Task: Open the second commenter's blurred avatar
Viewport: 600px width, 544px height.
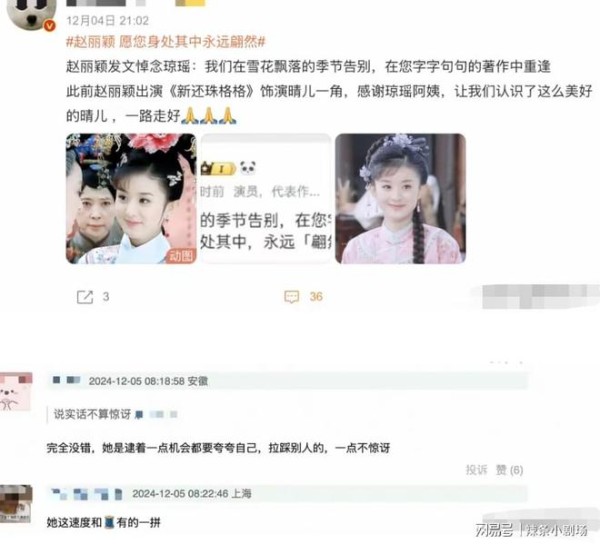Action: (16, 503)
